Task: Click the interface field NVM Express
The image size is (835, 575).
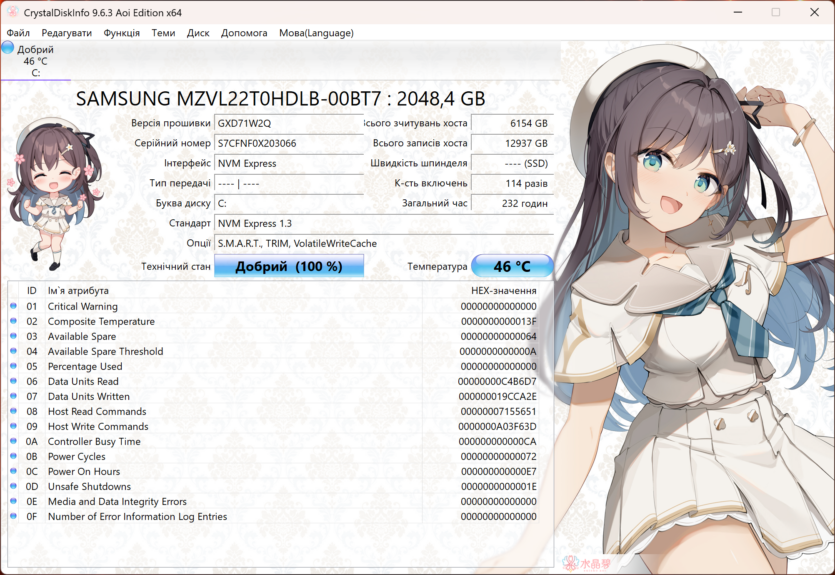Action: [x=289, y=163]
